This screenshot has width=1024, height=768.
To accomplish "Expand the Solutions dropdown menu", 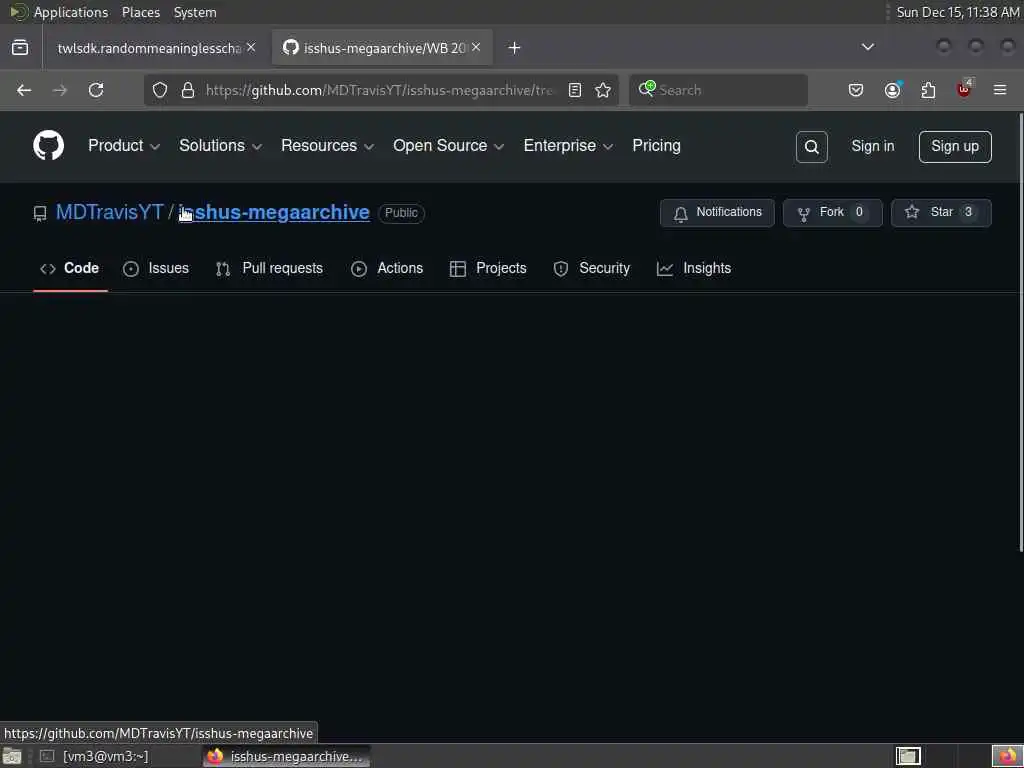I will (221, 146).
